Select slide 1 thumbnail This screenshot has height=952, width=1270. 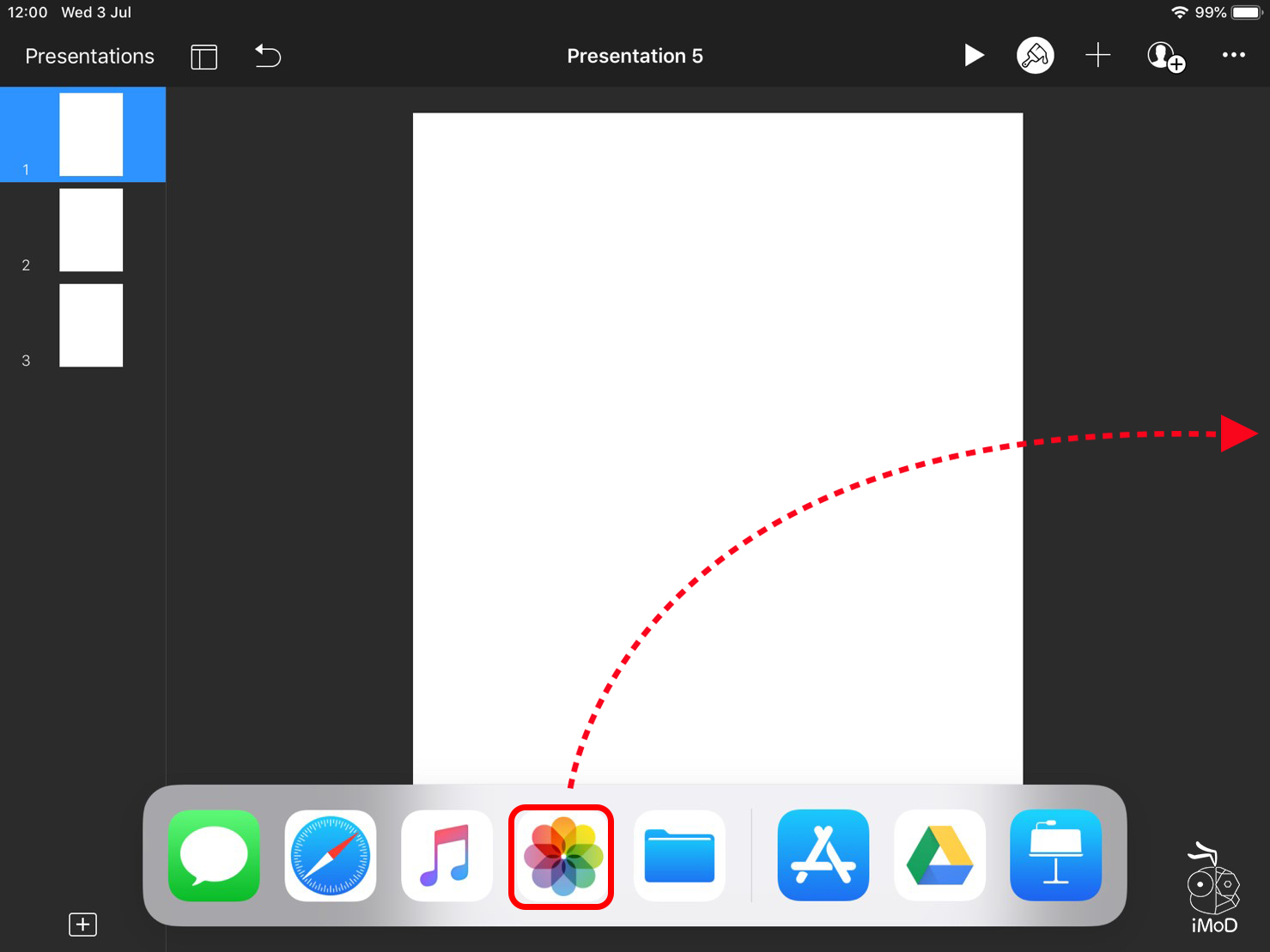pyautogui.click(x=90, y=134)
